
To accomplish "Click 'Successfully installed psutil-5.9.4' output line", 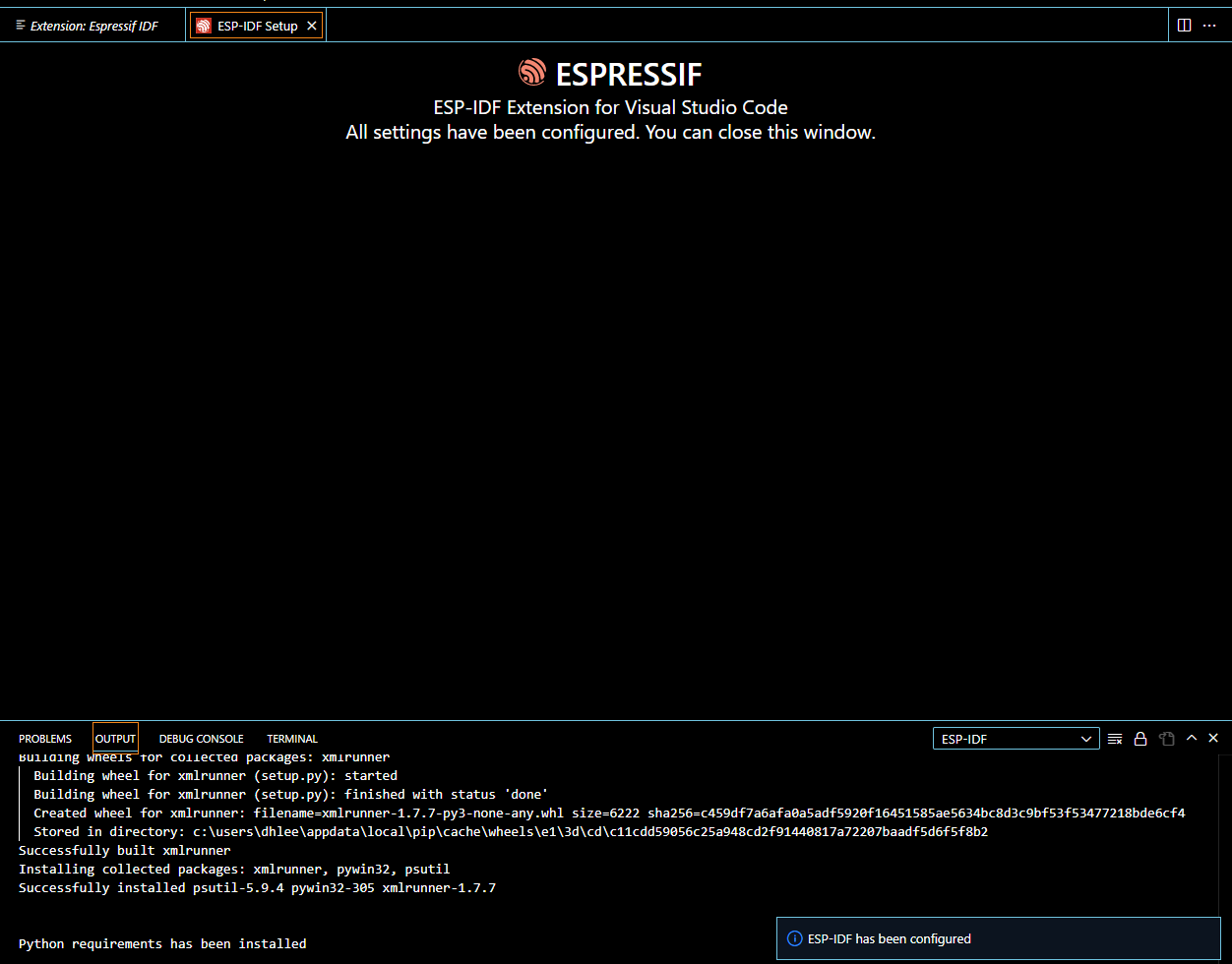I will click(x=258, y=888).
